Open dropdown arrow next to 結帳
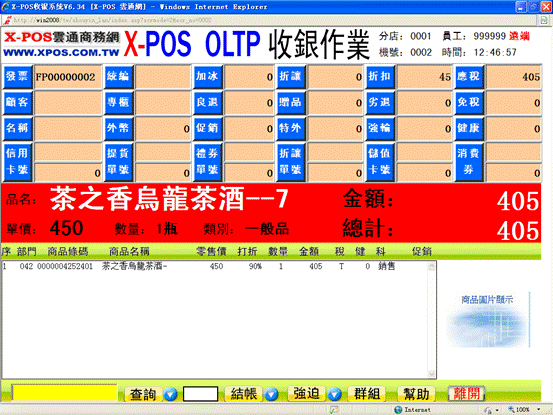Image resolution: width=553 pixels, height=415 pixels. click(x=271, y=394)
